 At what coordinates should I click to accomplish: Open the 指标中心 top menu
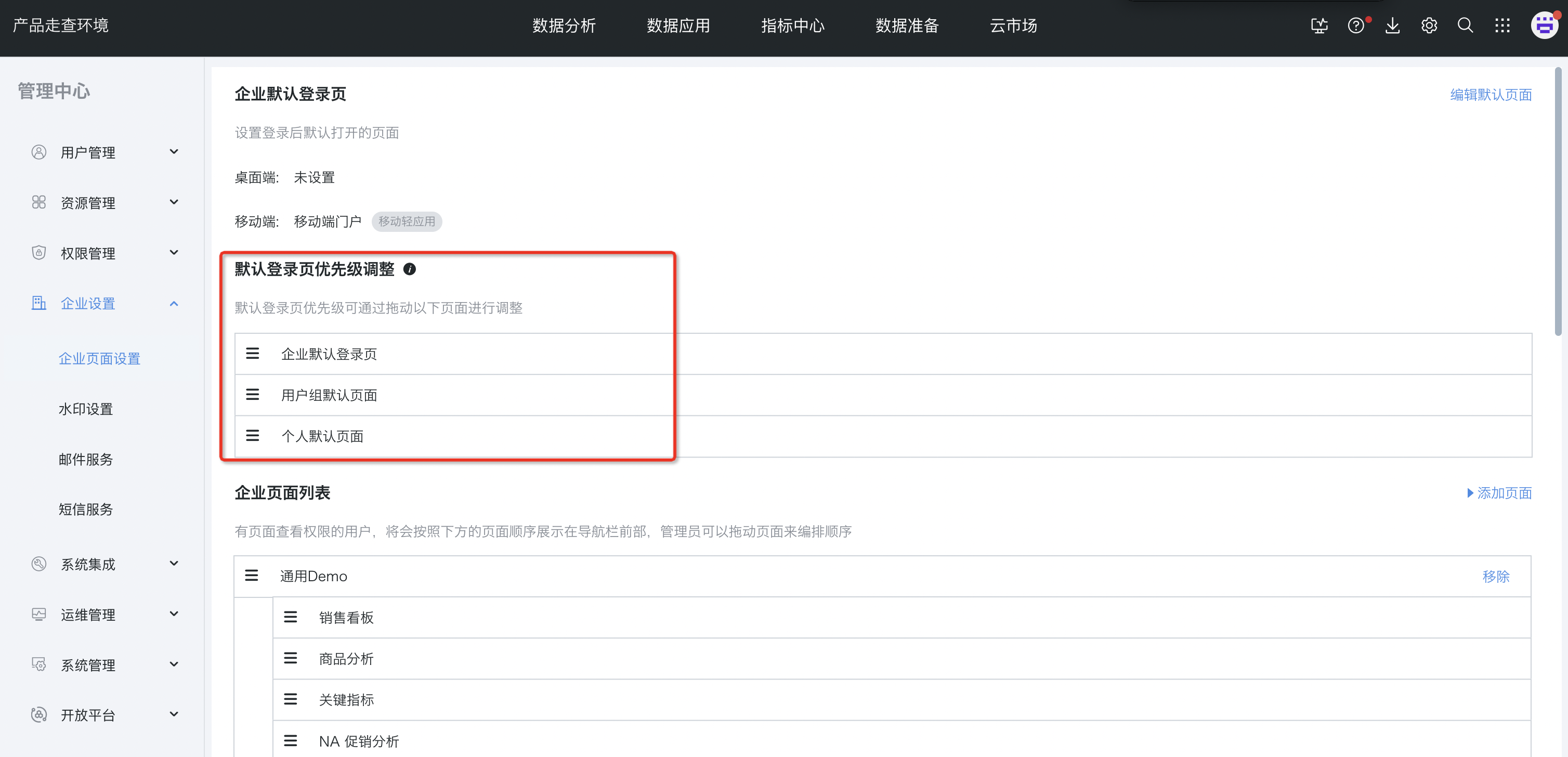point(792,25)
